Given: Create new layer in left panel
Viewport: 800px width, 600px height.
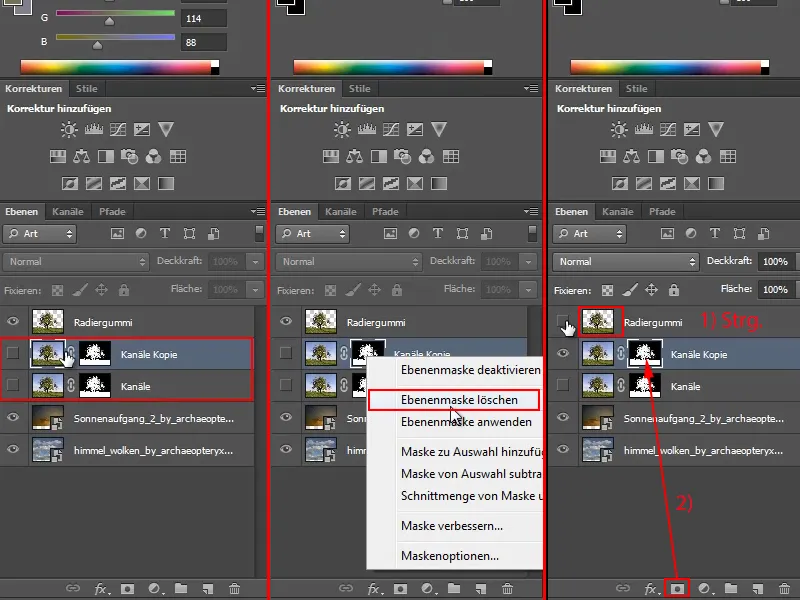Looking at the screenshot, I should click(208, 589).
